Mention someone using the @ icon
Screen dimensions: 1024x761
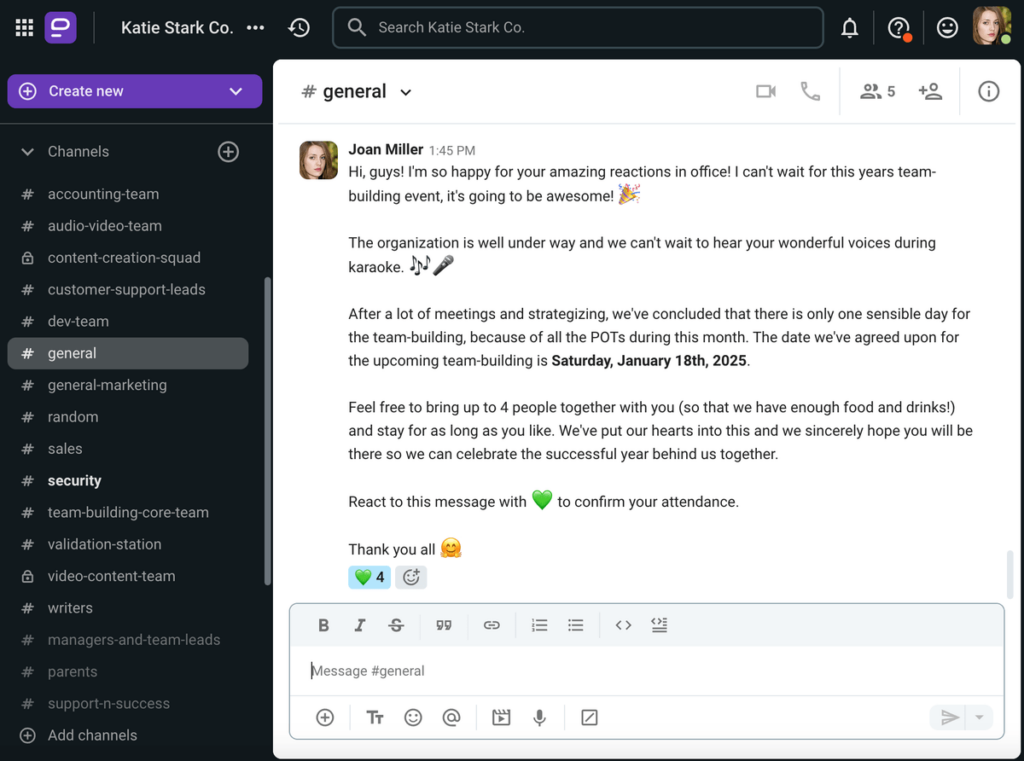click(451, 717)
